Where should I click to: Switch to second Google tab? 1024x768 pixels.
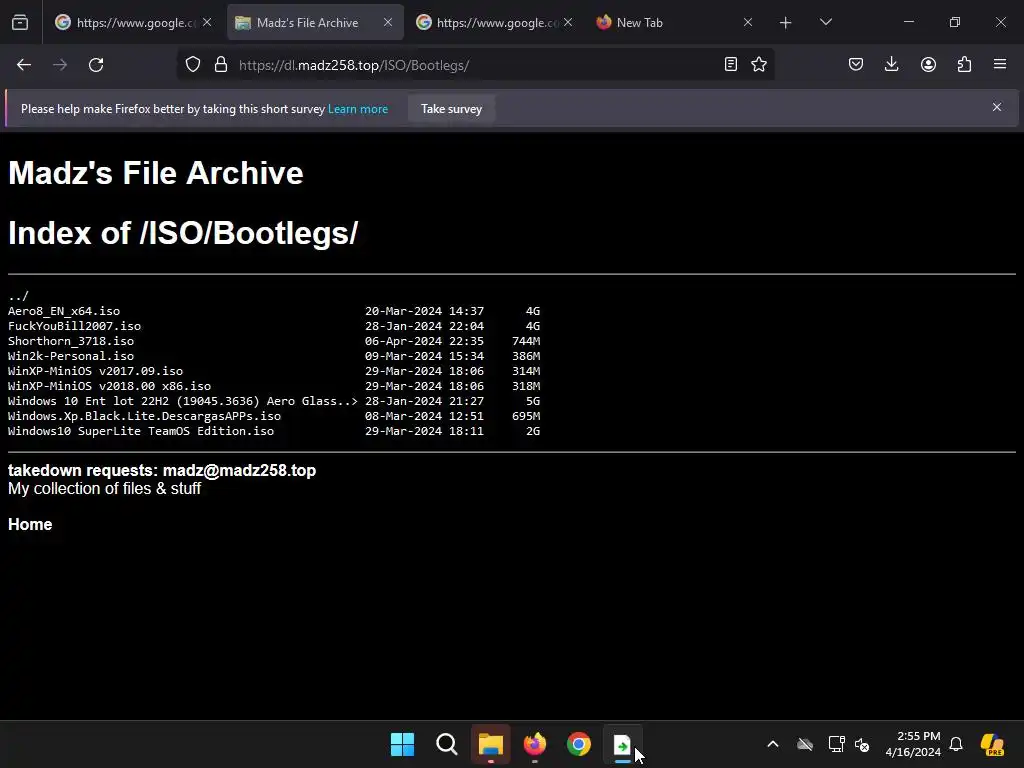point(494,22)
